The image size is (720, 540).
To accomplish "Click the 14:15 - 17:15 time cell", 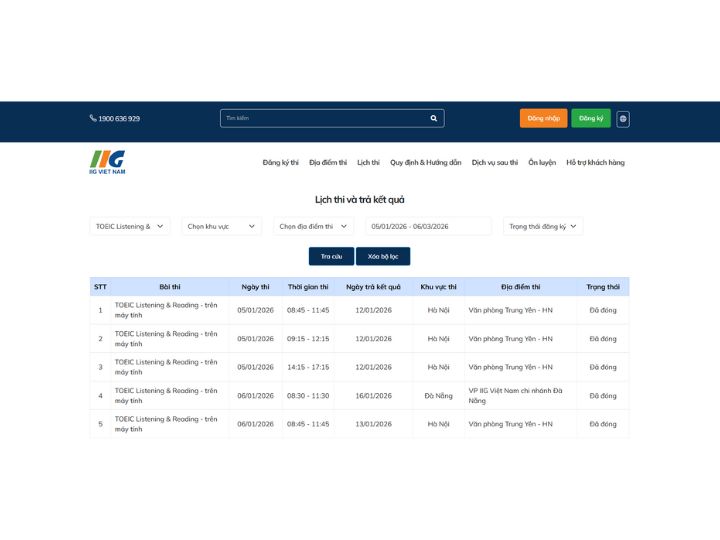I will 308,367.
